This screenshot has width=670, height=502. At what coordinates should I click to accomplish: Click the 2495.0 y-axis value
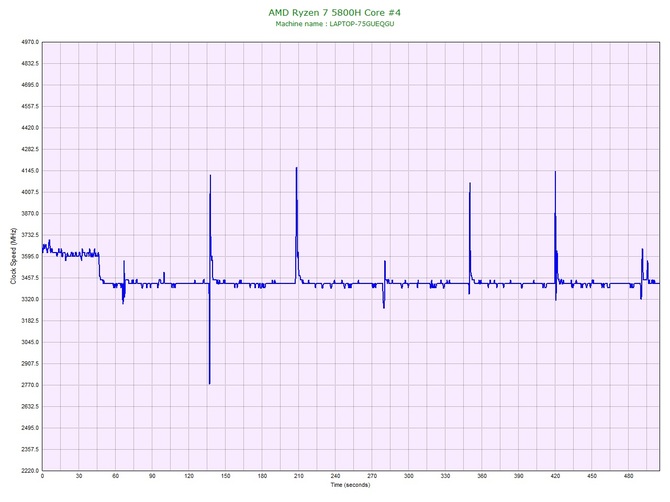[x=30, y=428]
